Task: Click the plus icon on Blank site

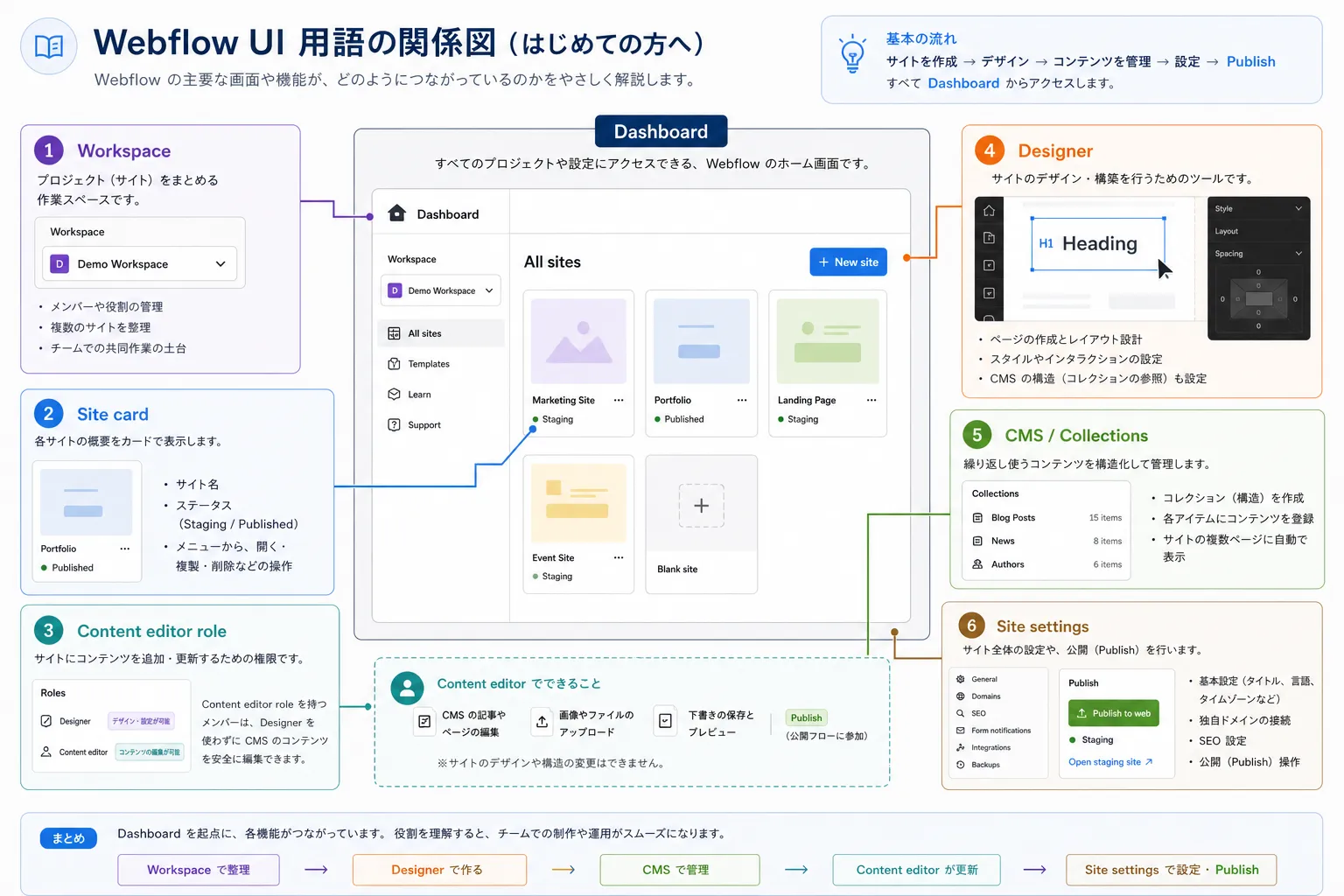Action: pyautogui.click(x=702, y=506)
